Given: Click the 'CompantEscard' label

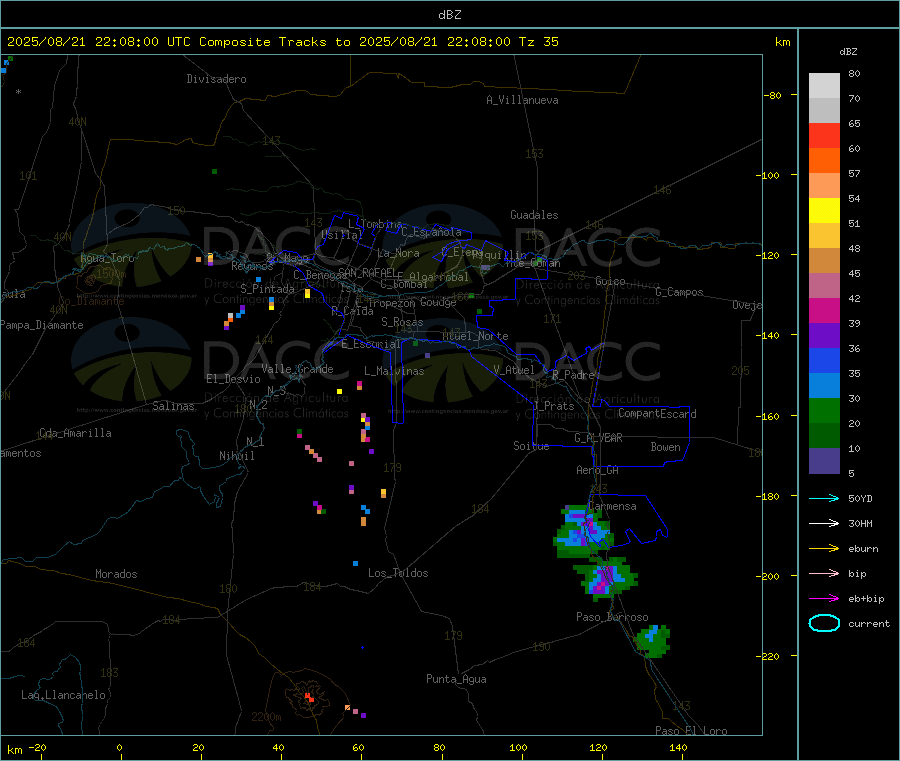Looking at the screenshot, I should tap(657, 414).
